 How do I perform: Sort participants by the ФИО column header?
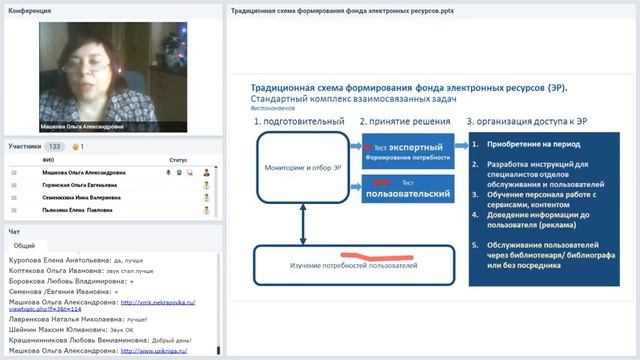[x=48, y=160]
